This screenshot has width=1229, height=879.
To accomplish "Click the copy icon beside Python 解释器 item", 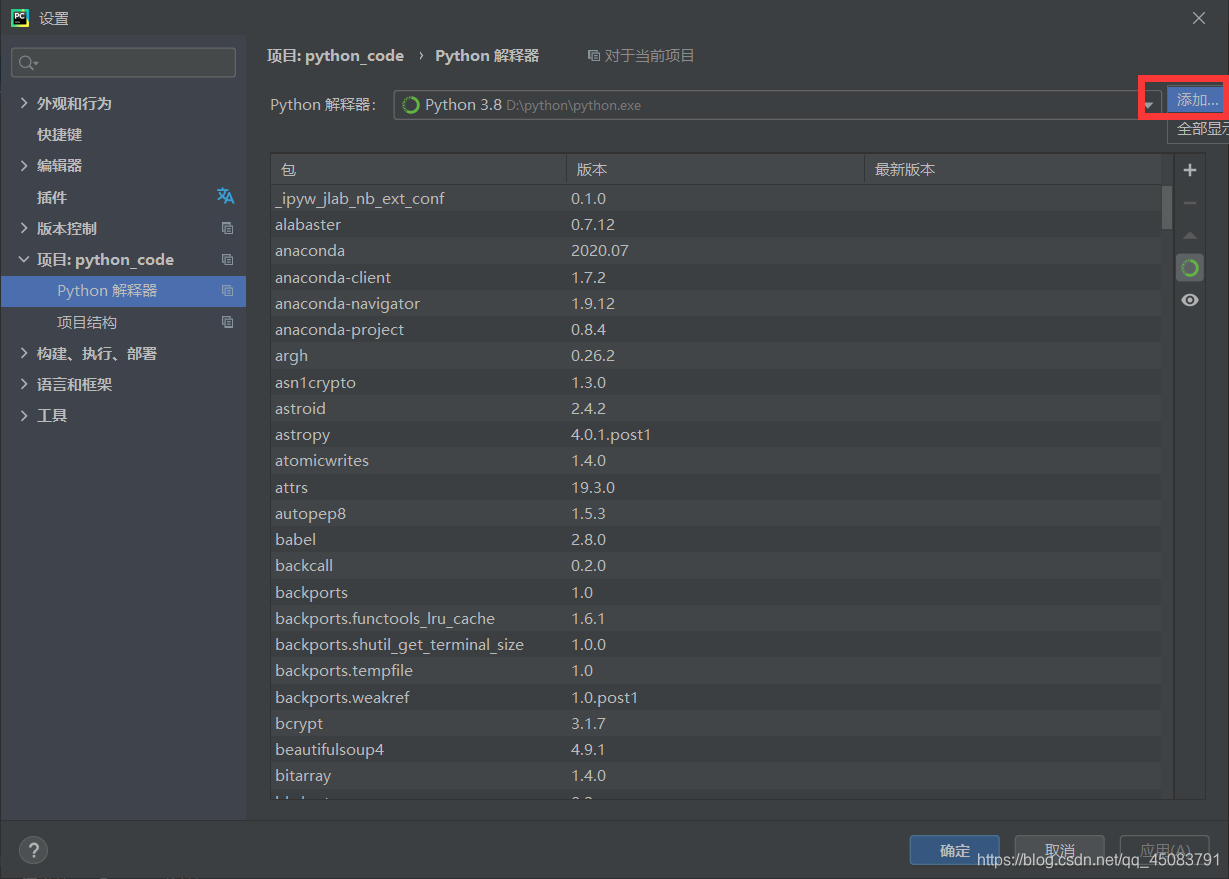I will 227,291.
